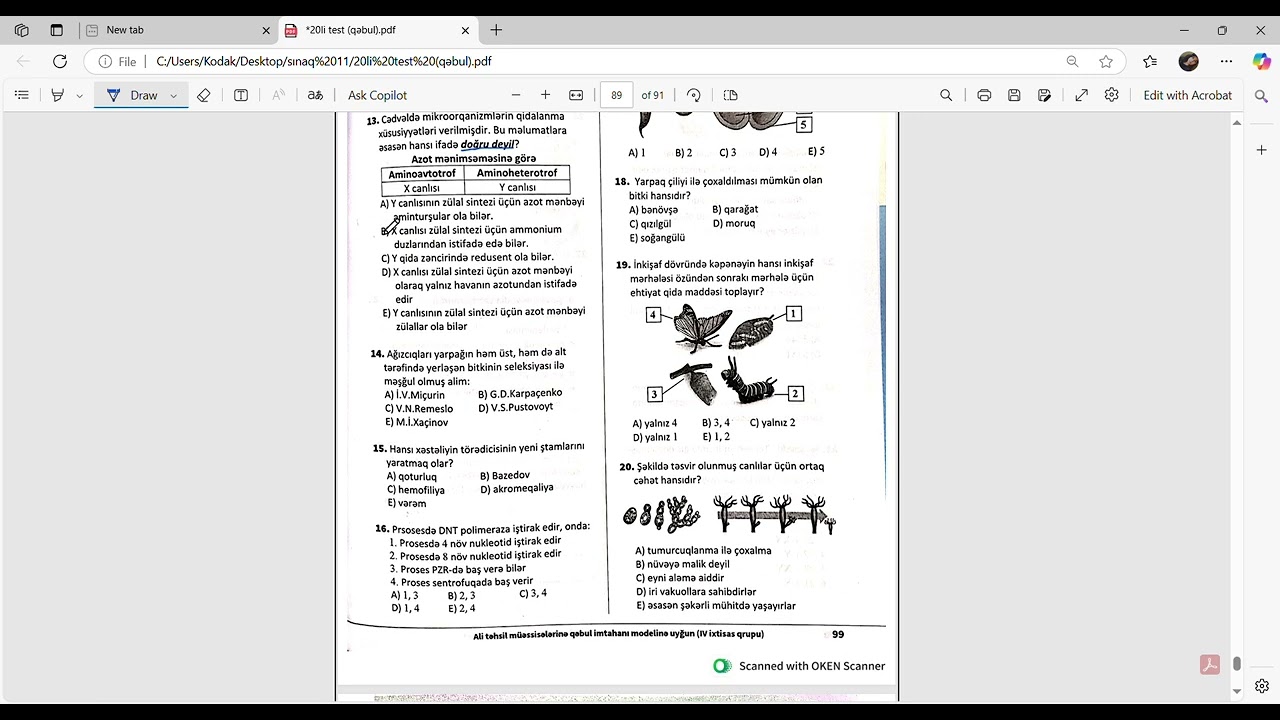Click the Read aloud icon

point(279,95)
